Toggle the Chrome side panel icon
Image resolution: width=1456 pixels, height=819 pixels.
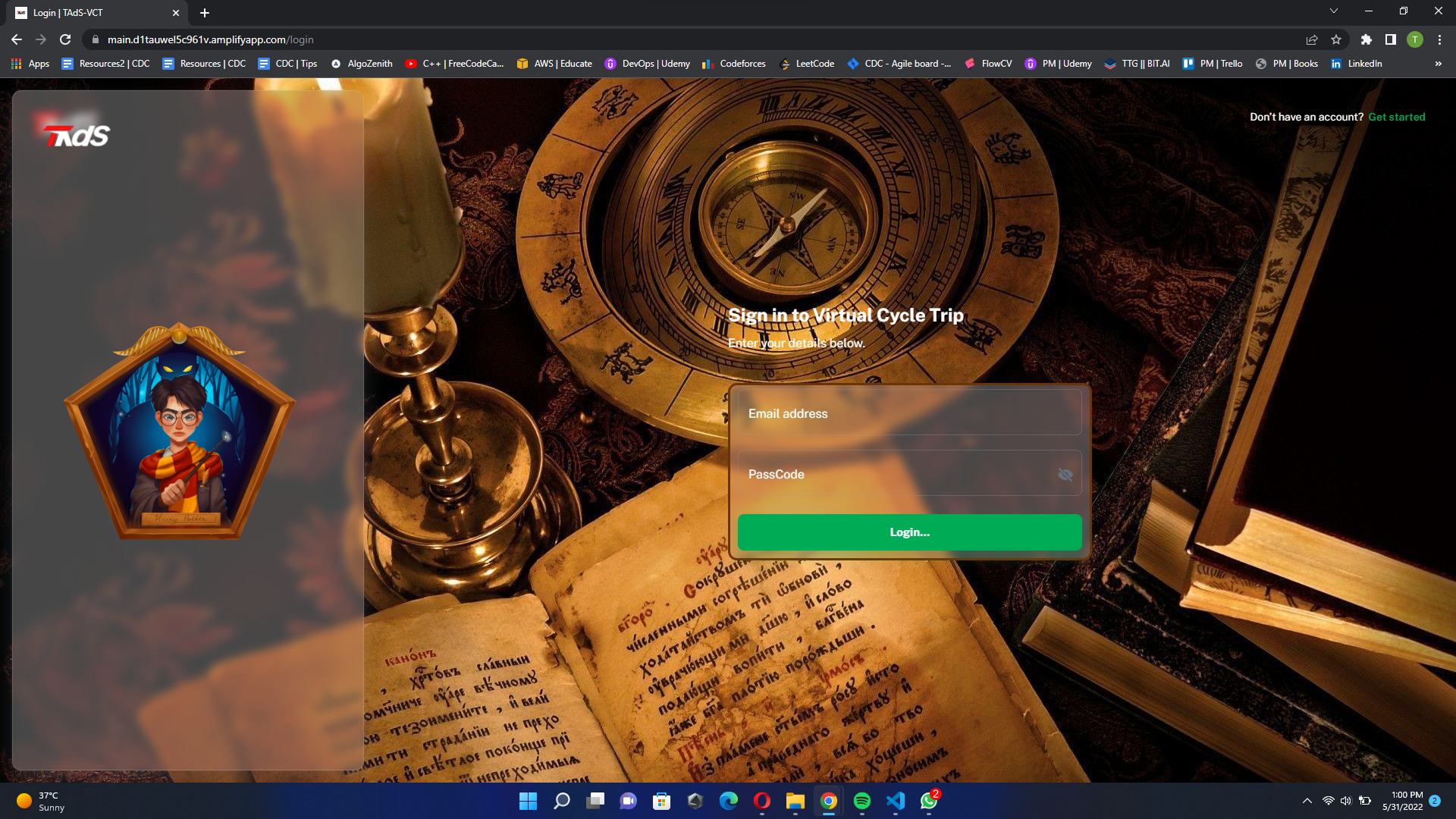pos(1390,39)
